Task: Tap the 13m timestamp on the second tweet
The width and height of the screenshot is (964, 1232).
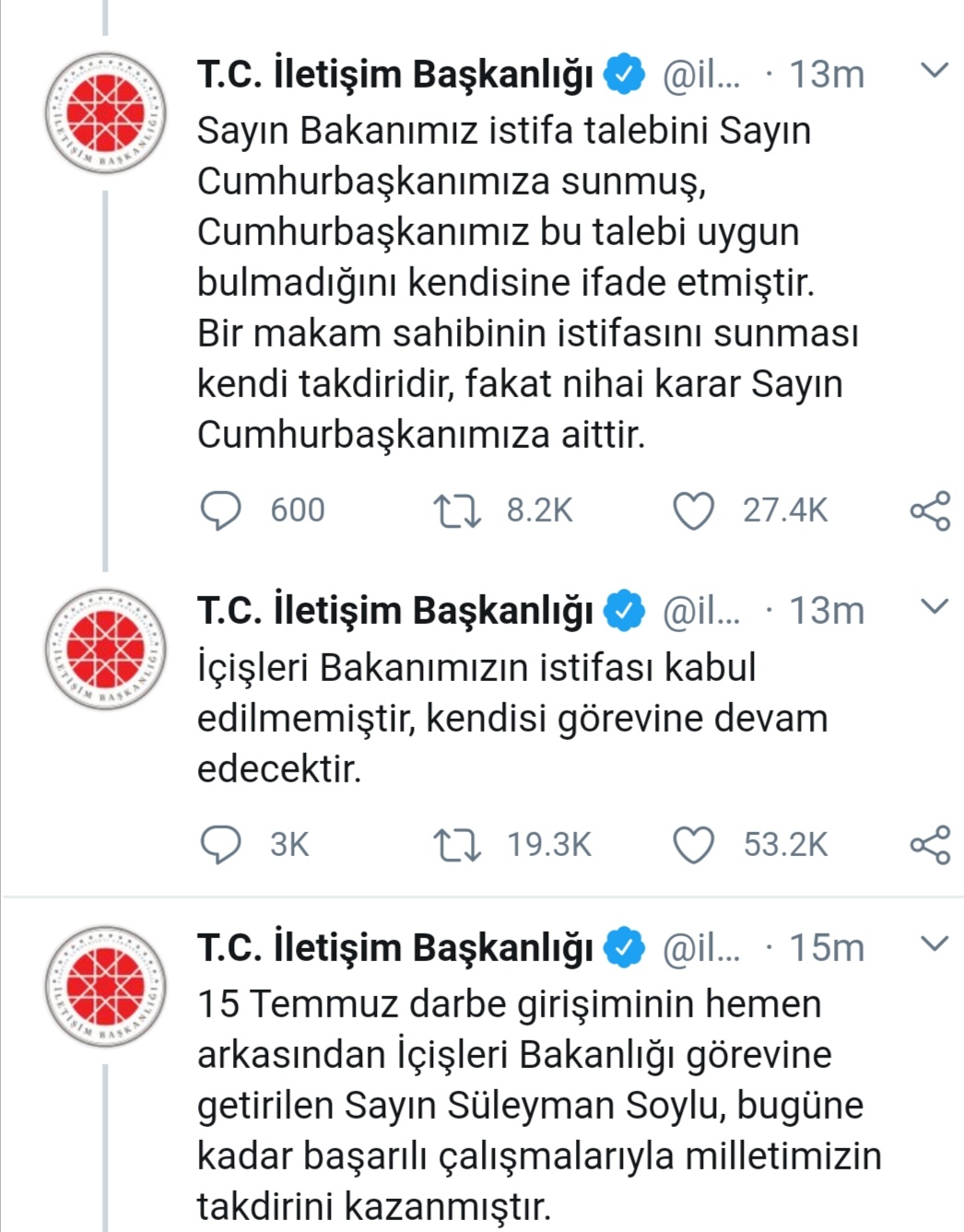Action: coord(826,610)
